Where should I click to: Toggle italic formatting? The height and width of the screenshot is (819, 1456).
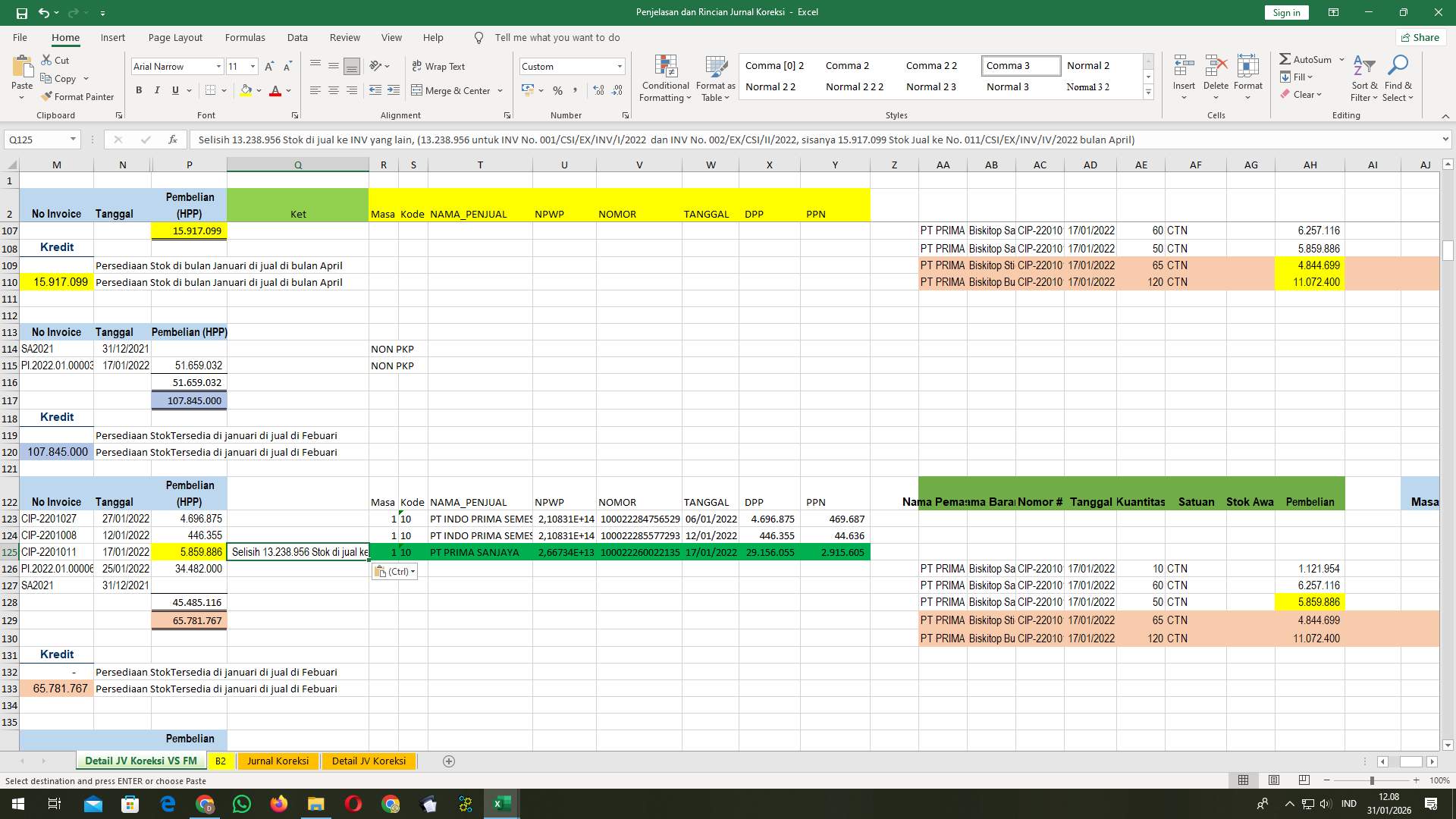click(157, 89)
